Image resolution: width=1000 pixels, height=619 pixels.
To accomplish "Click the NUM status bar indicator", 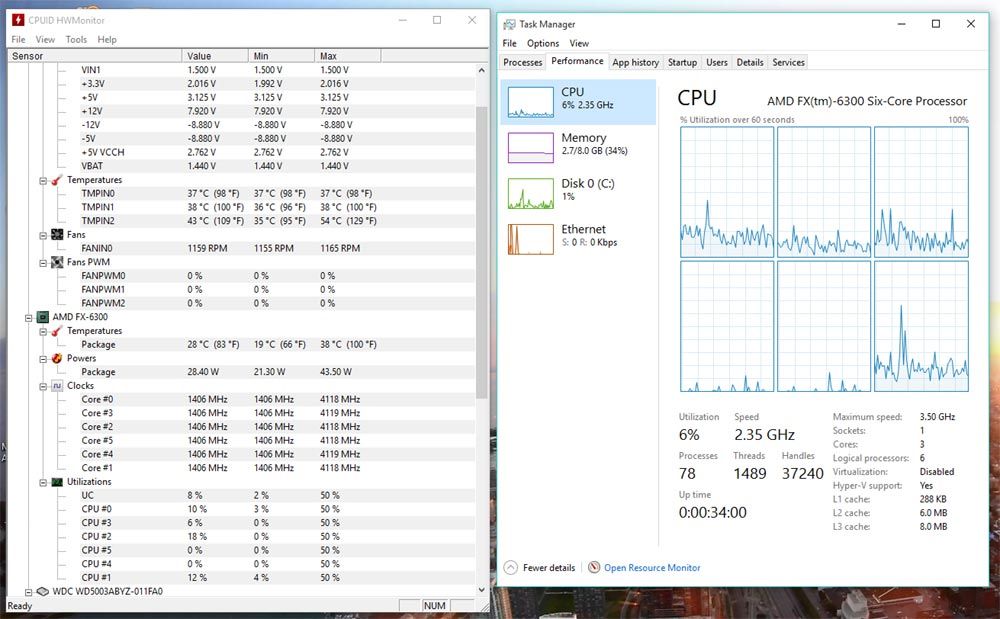I will click(434, 606).
